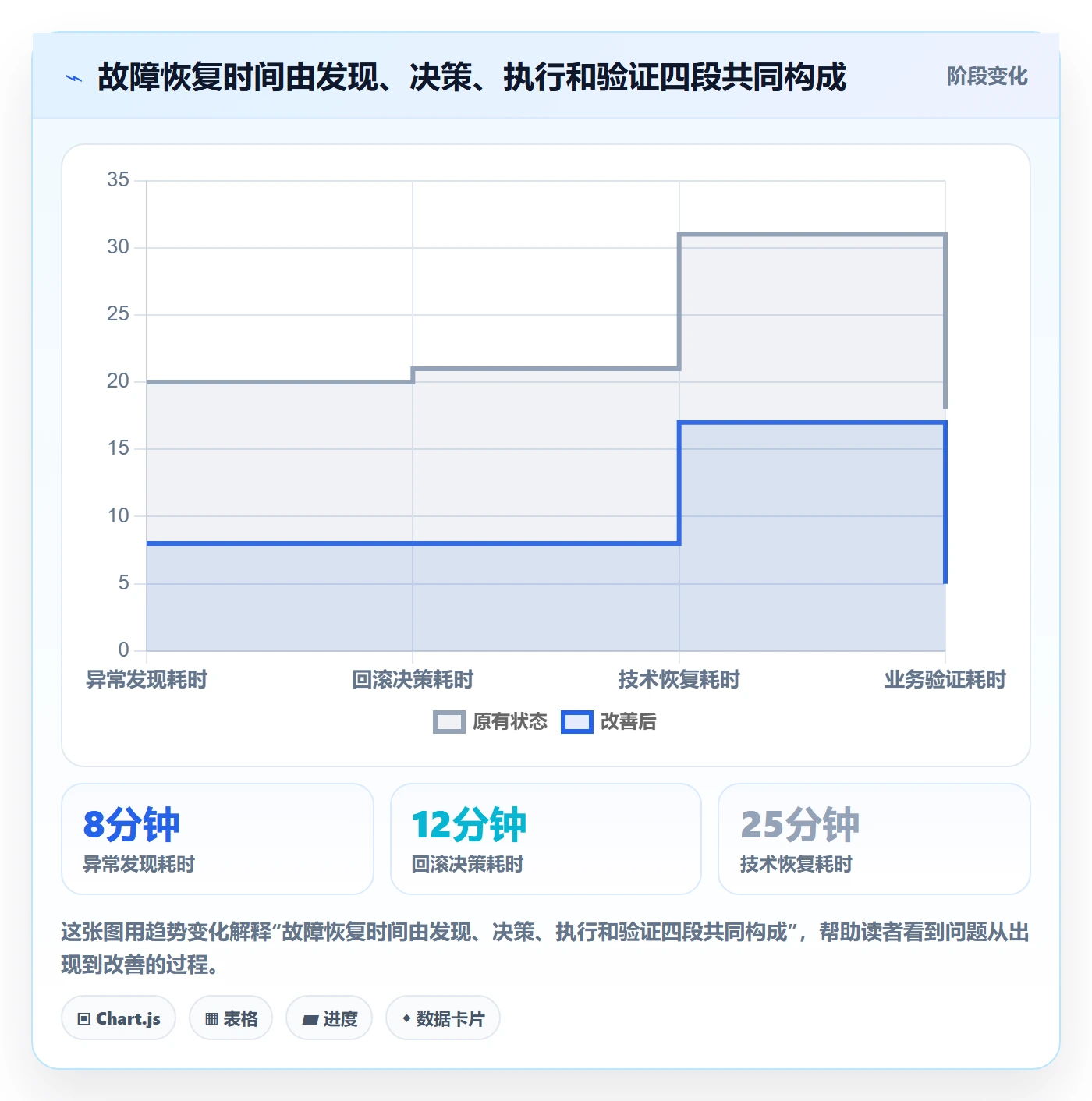Image resolution: width=1092 pixels, height=1101 pixels.
Task: Click the Chart.js tag icon
Action: coord(84,1018)
